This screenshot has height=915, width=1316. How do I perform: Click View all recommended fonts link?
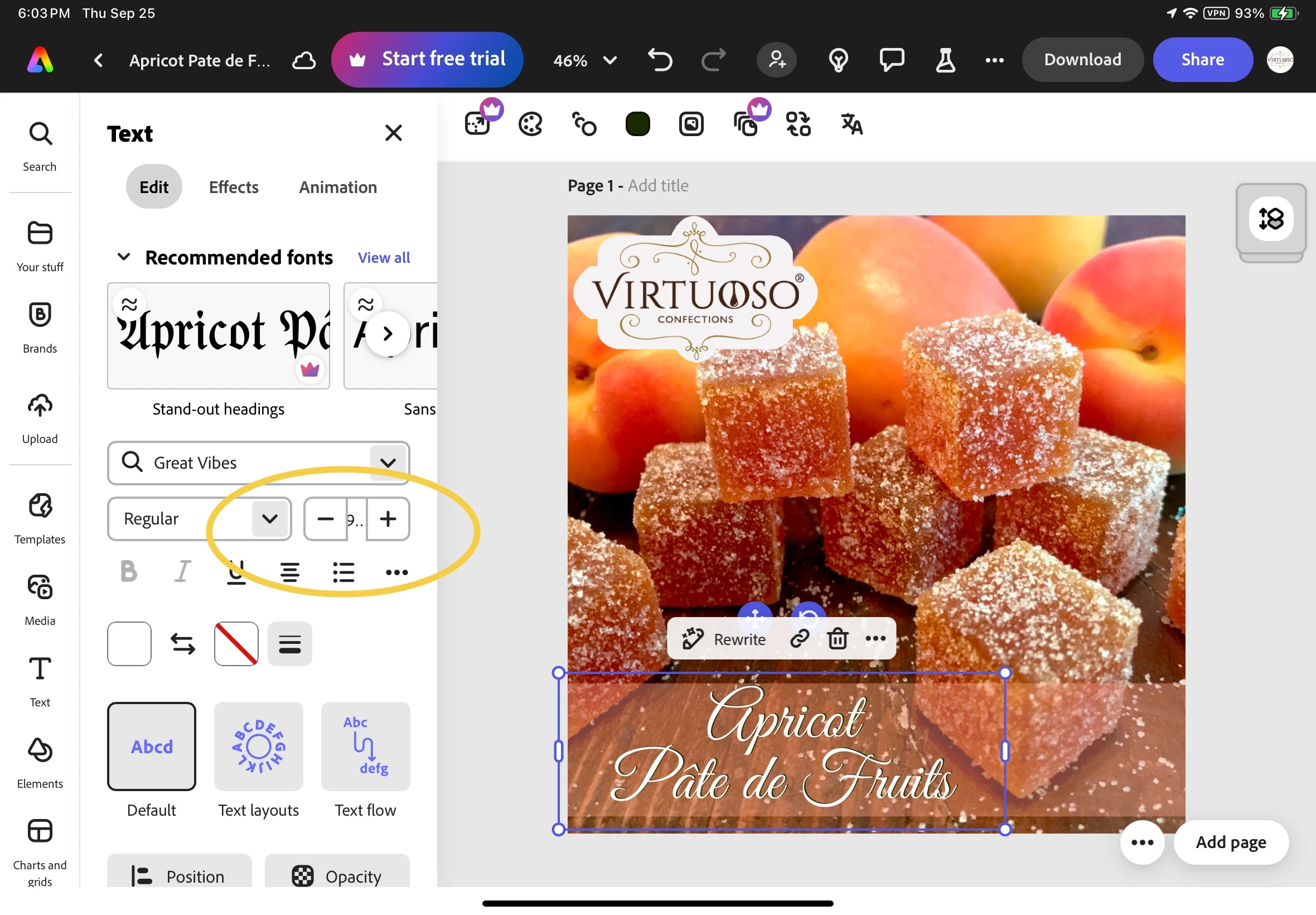[x=383, y=257]
